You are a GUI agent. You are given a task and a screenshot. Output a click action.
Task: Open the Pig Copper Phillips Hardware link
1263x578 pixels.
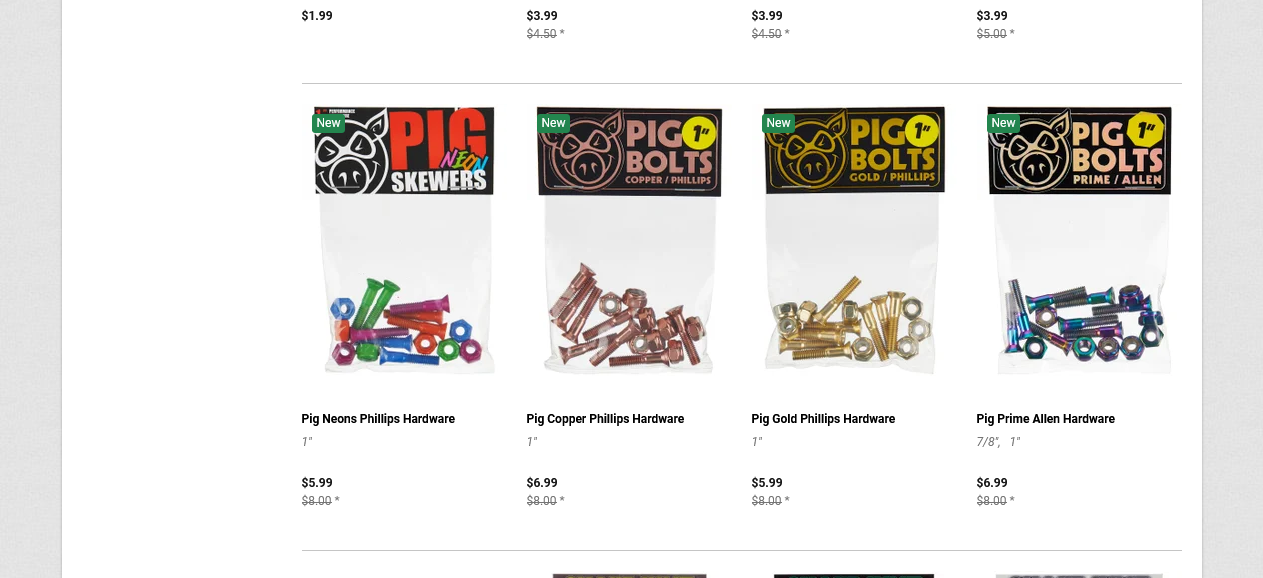click(605, 419)
